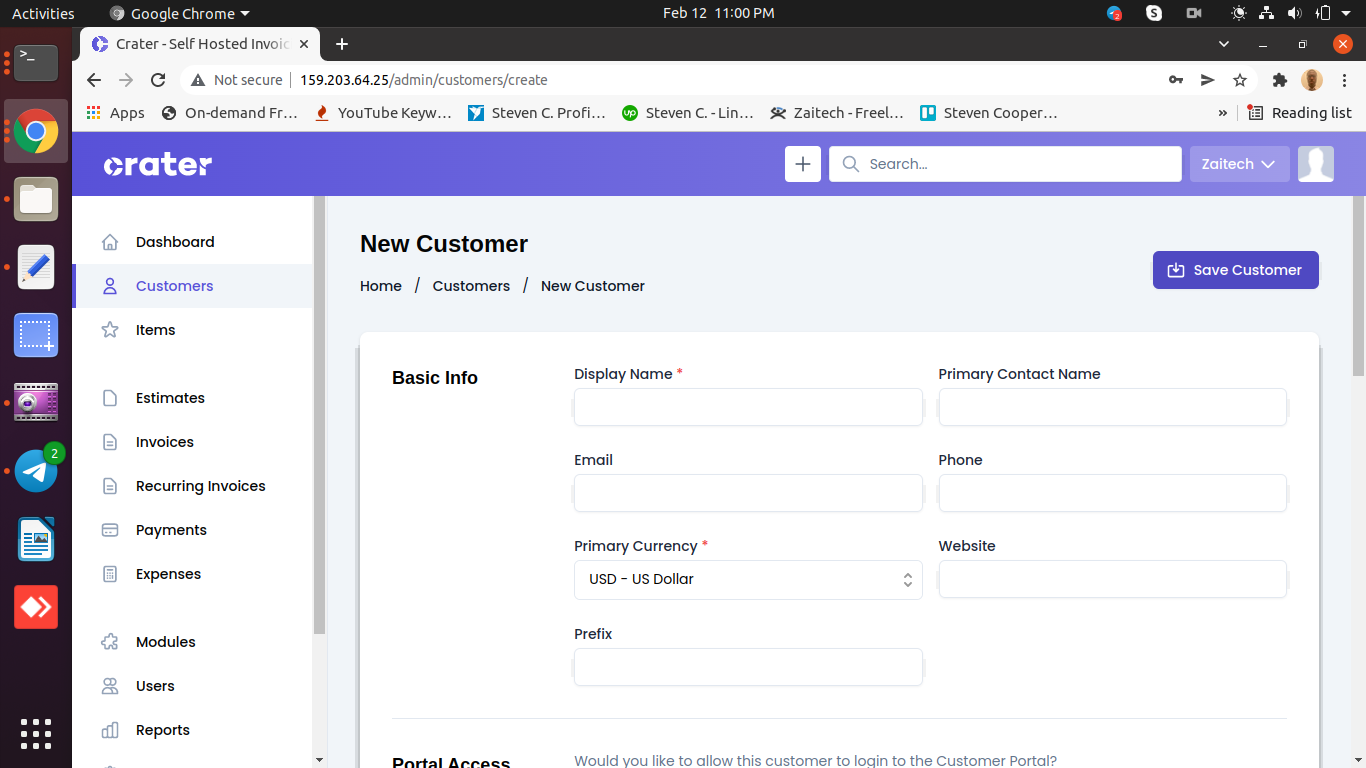Open Chrome tab search dropdown arrow

coord(1224,44)
